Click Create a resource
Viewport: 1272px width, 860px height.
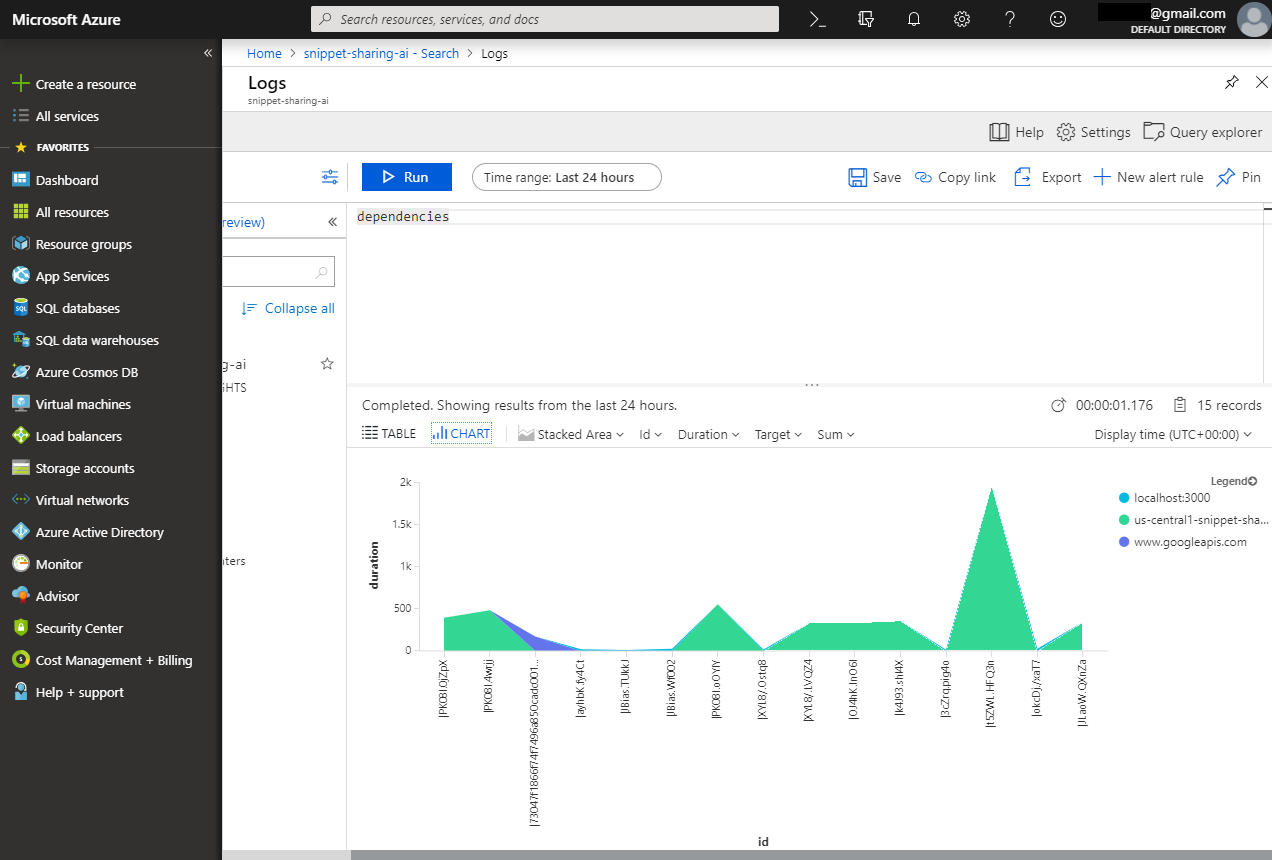tap(86, 84)
